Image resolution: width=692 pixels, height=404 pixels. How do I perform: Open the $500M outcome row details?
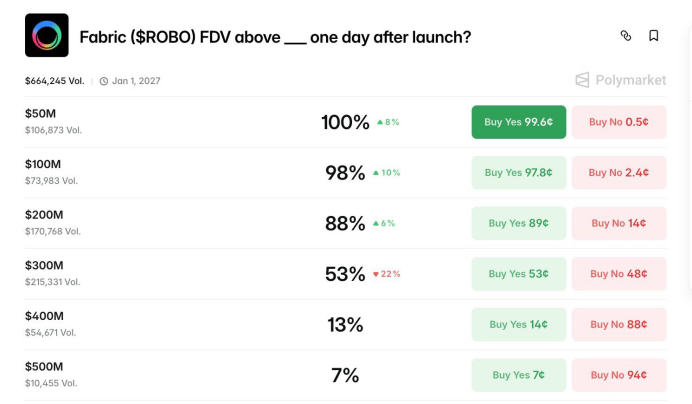point(200,375)
